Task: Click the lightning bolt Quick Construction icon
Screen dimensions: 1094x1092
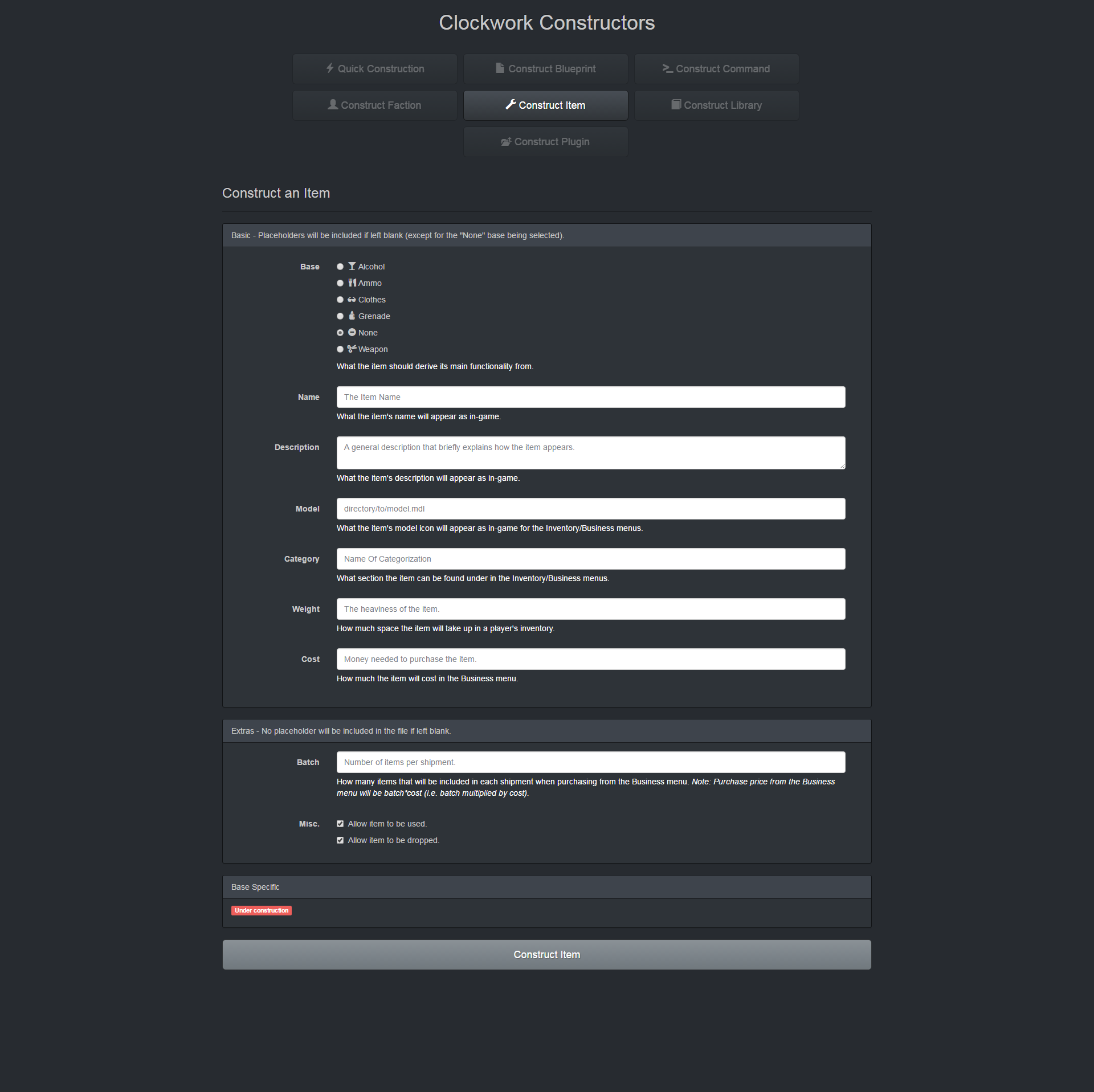Action: (x=329, y=68)
